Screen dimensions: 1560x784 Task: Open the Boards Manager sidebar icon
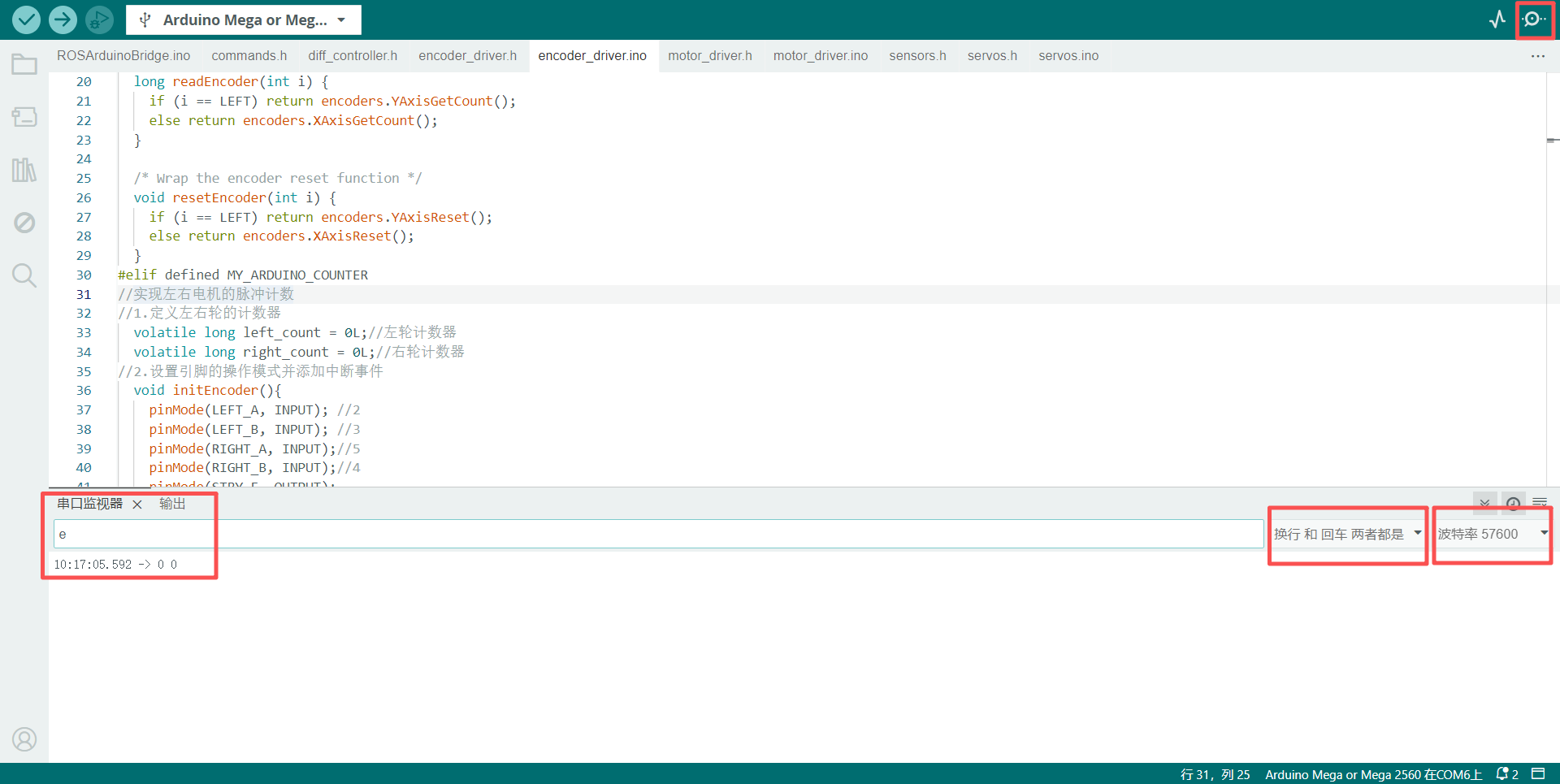point(24,117)
